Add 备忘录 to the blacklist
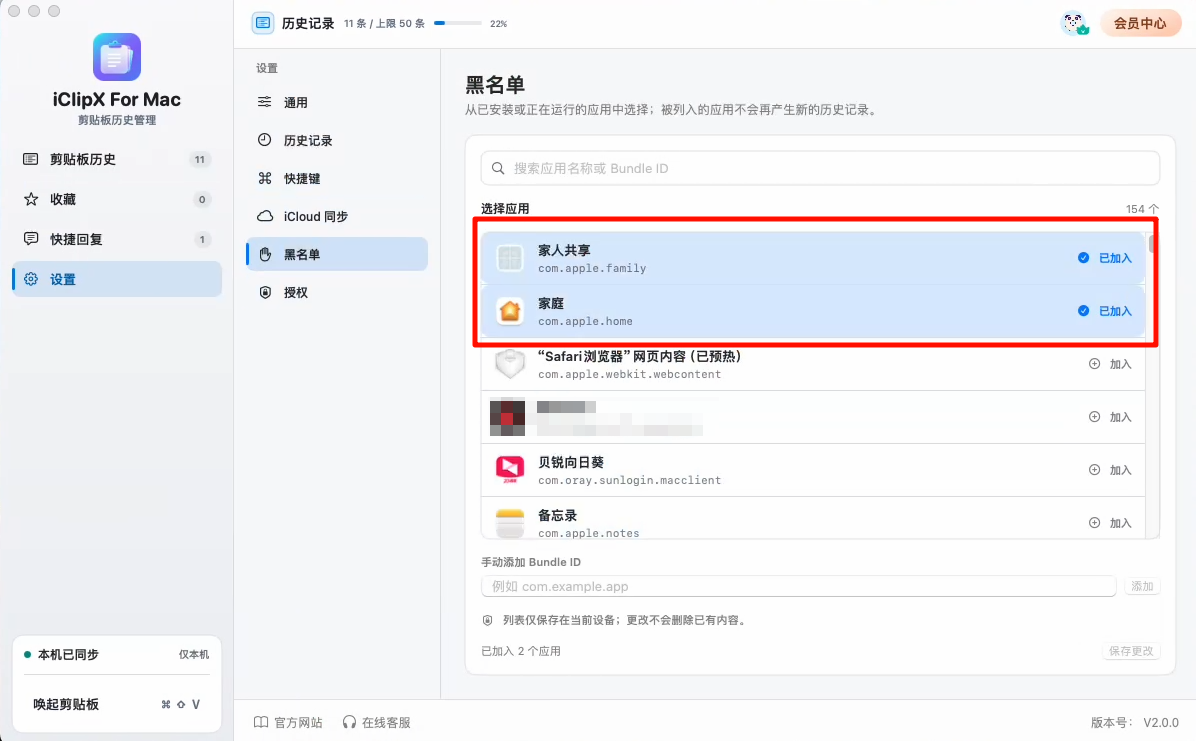 (x=1110, y=523)
